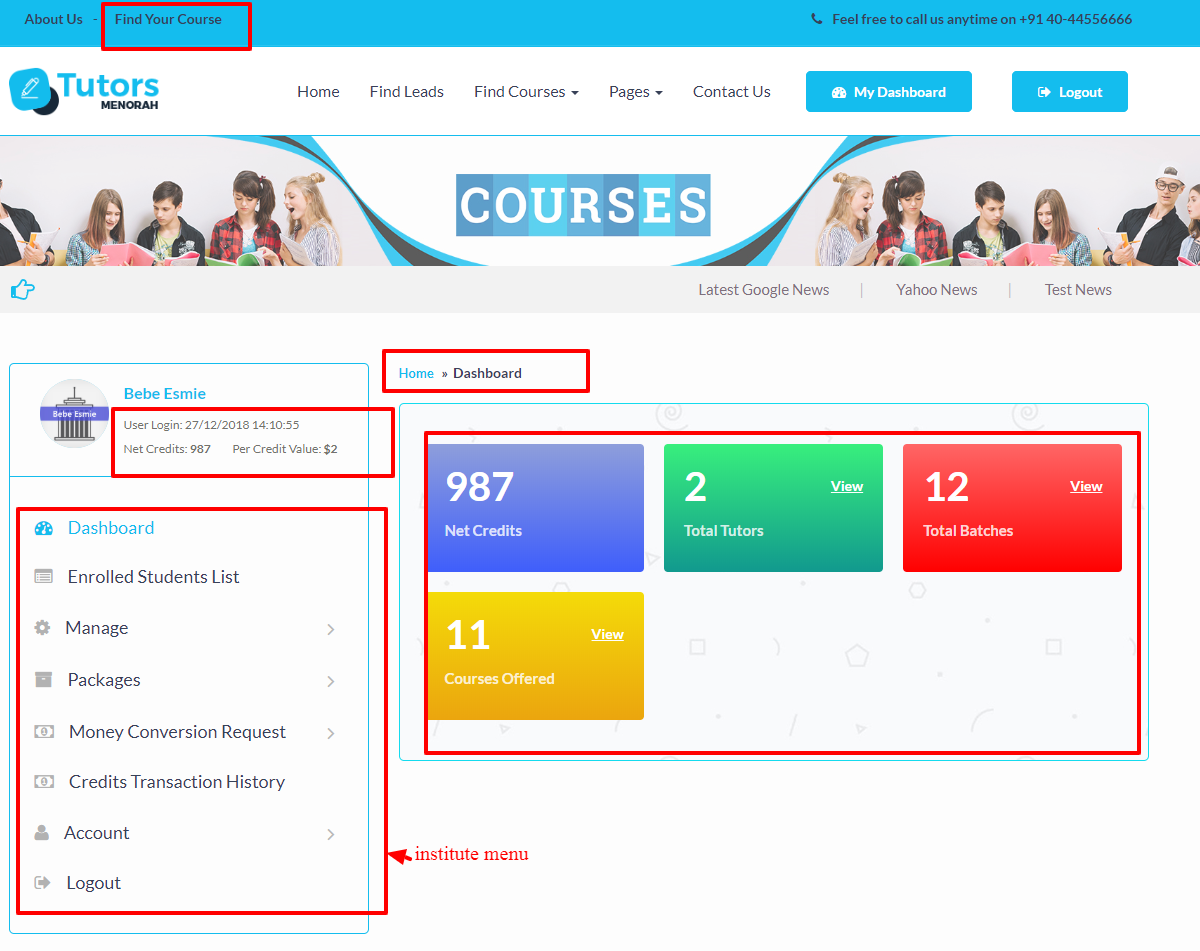Click the Packages box icon
Screen dimensions: 1200x951
coord(43,680)
